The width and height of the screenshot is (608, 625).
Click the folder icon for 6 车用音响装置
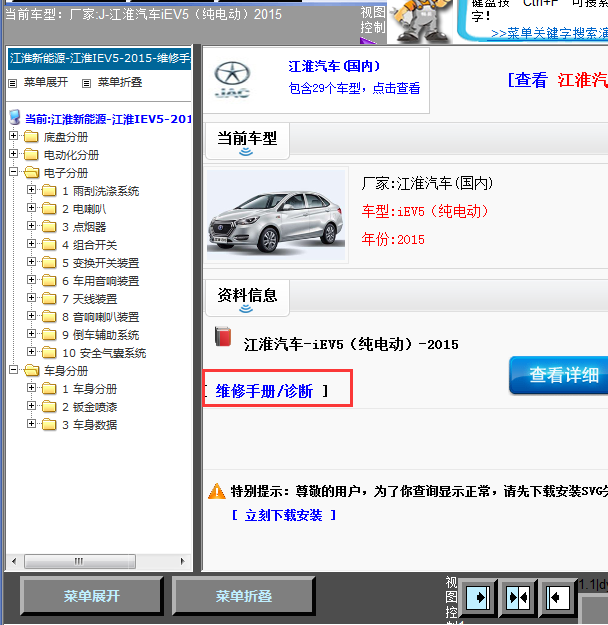click(49, 281)
